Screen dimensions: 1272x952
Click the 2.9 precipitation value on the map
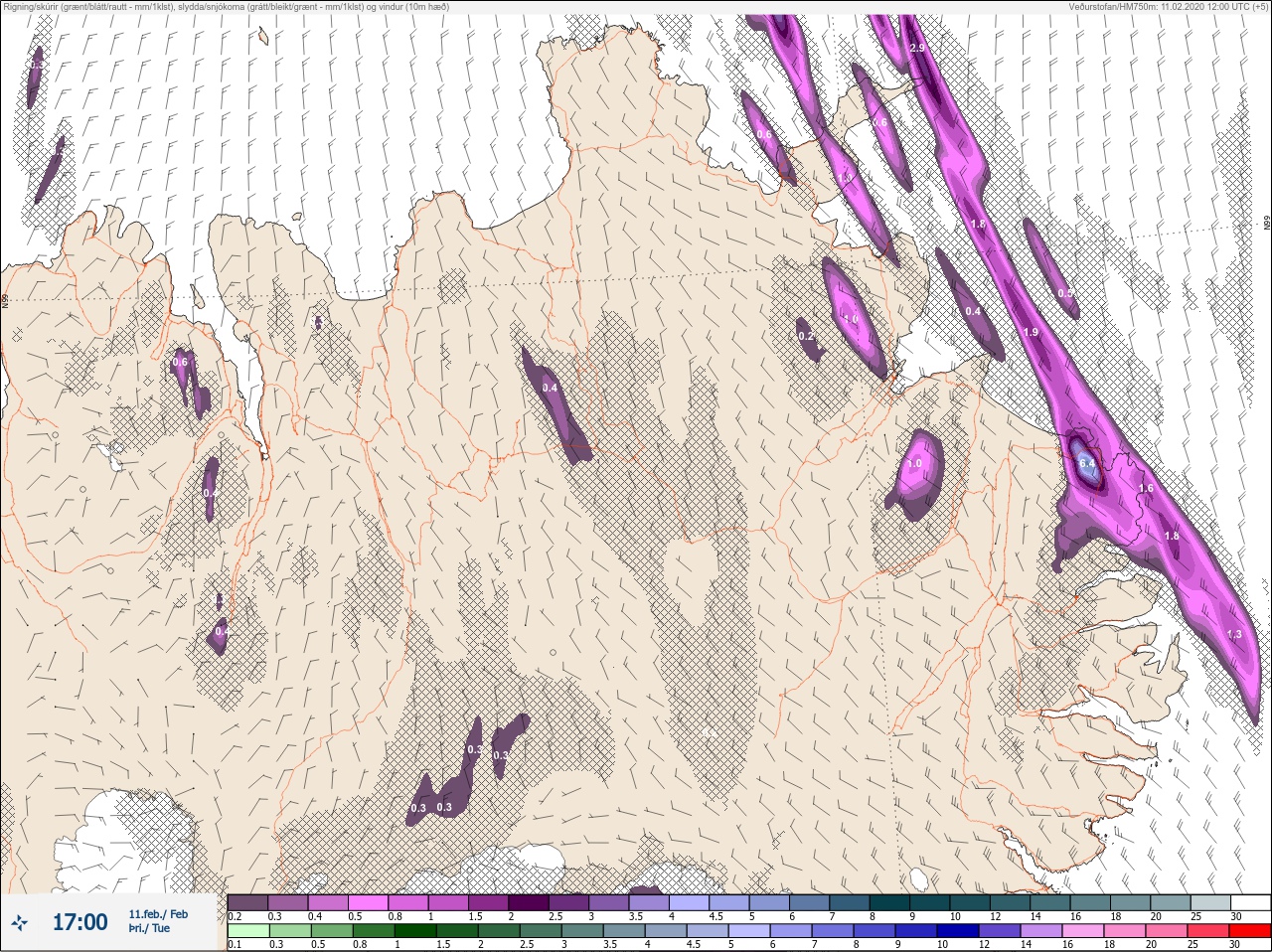coord(916,49)
